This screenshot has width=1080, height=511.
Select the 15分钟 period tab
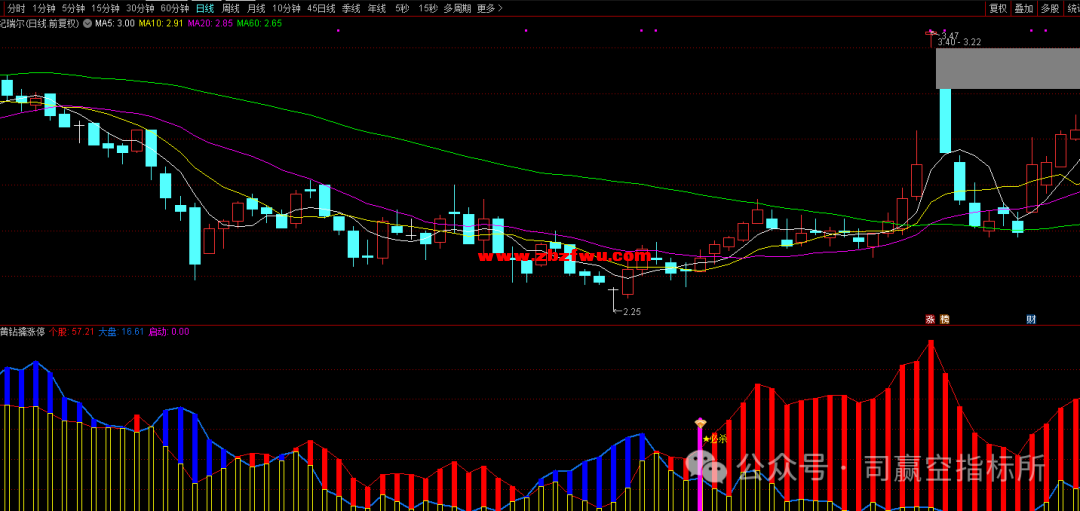point(105,9)
